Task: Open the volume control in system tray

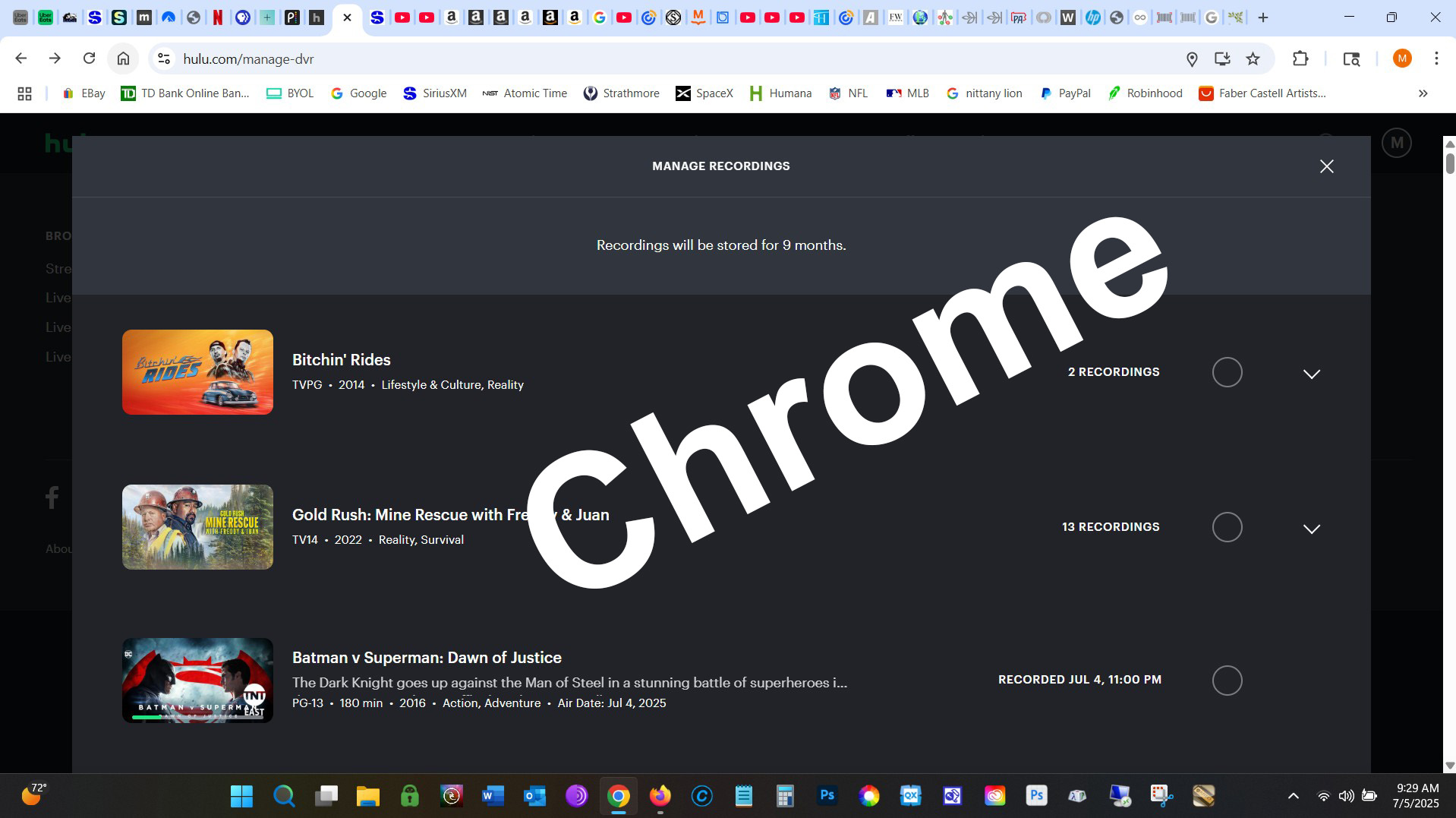Action: (1346, 796)
